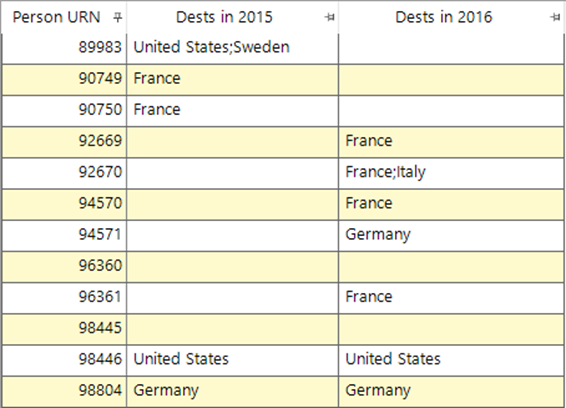Click URN 96360 cell

tap(64, 267)
